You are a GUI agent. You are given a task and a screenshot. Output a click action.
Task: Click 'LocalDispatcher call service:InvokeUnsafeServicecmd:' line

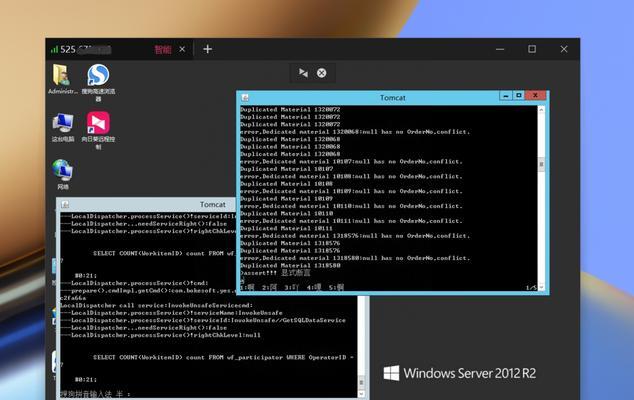point(156,305)
